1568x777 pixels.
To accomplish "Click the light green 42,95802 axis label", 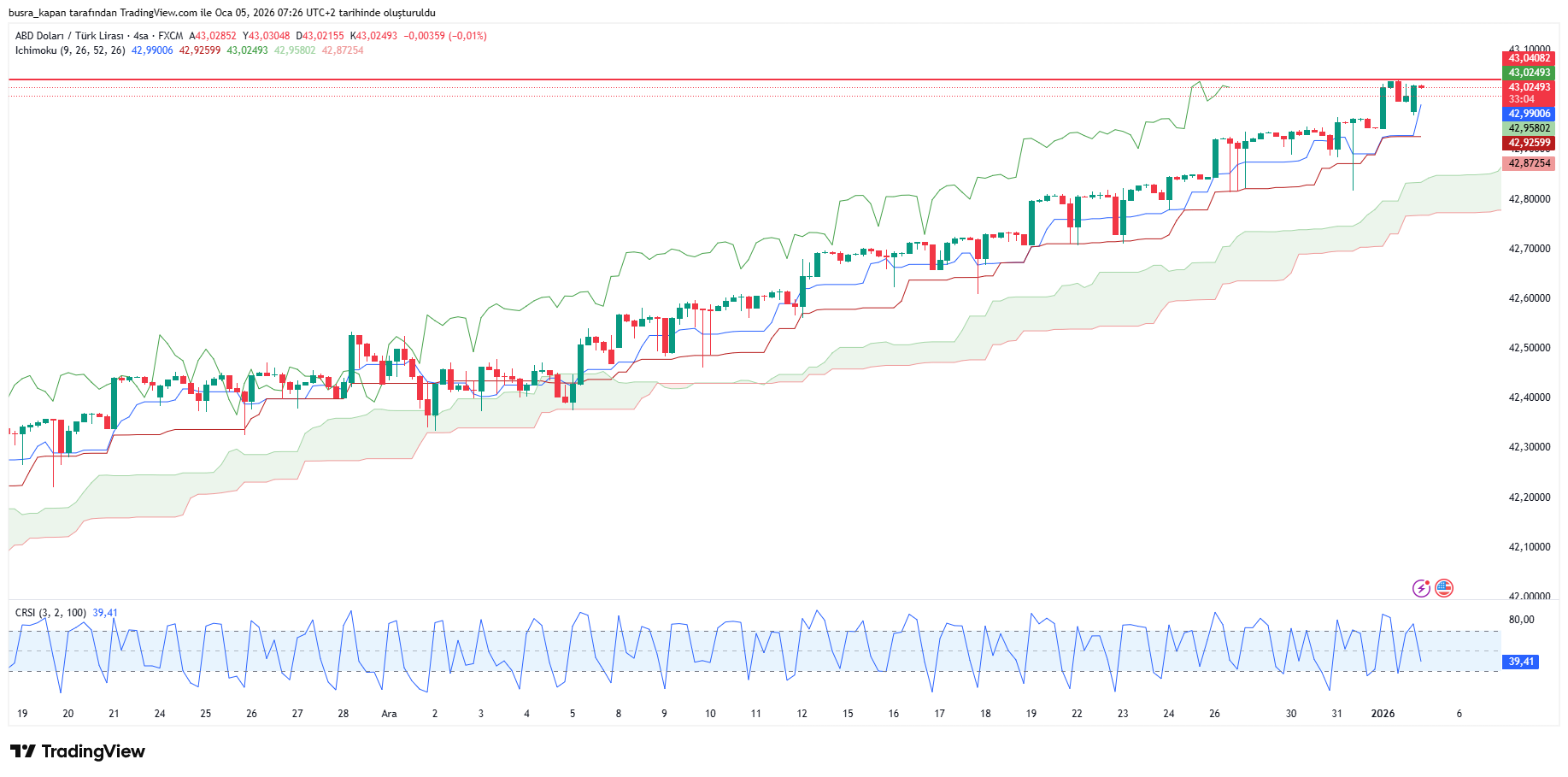I will [x=1529, y=128].
